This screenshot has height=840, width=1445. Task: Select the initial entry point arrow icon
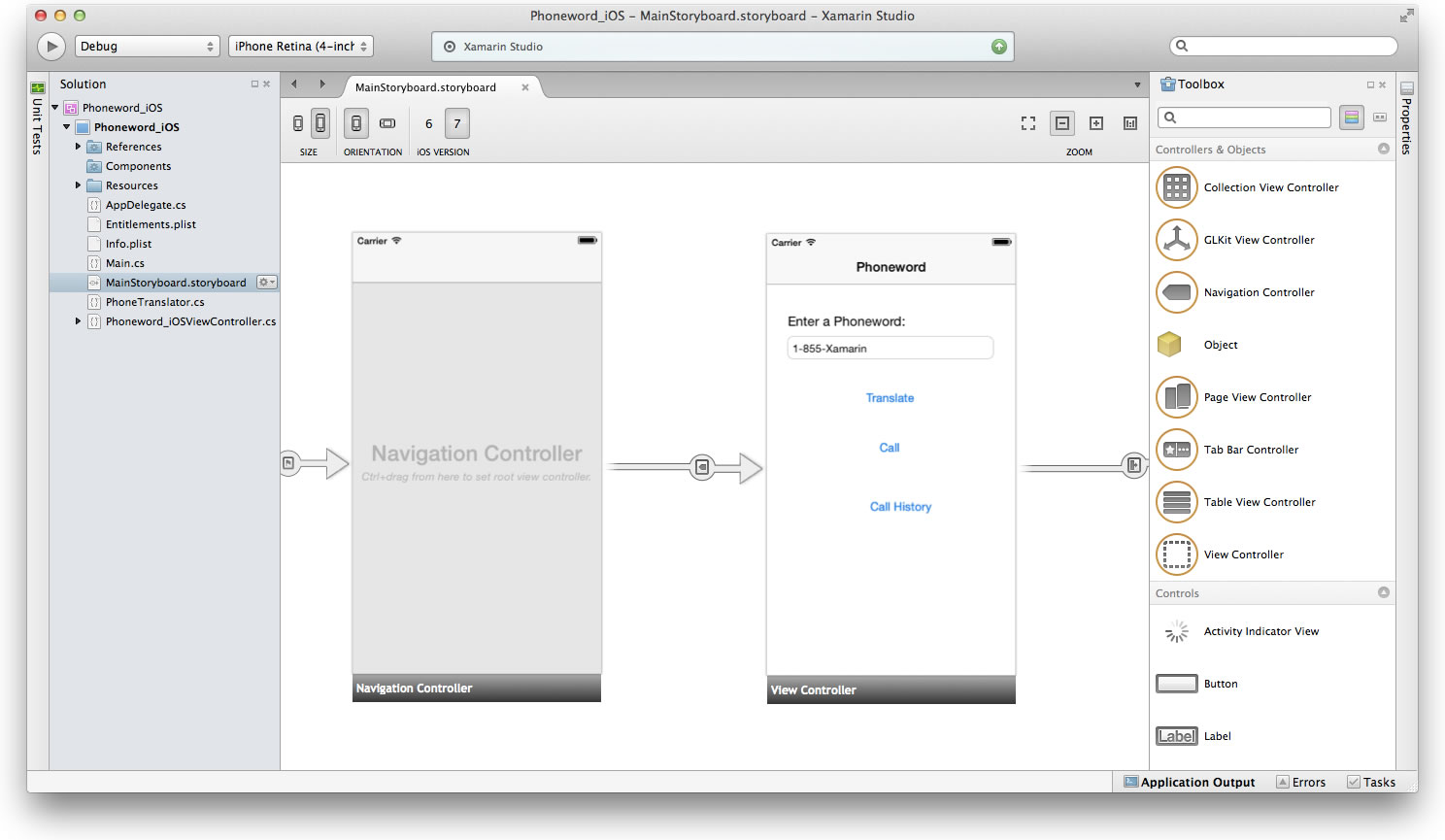click(x=288, y=463)
